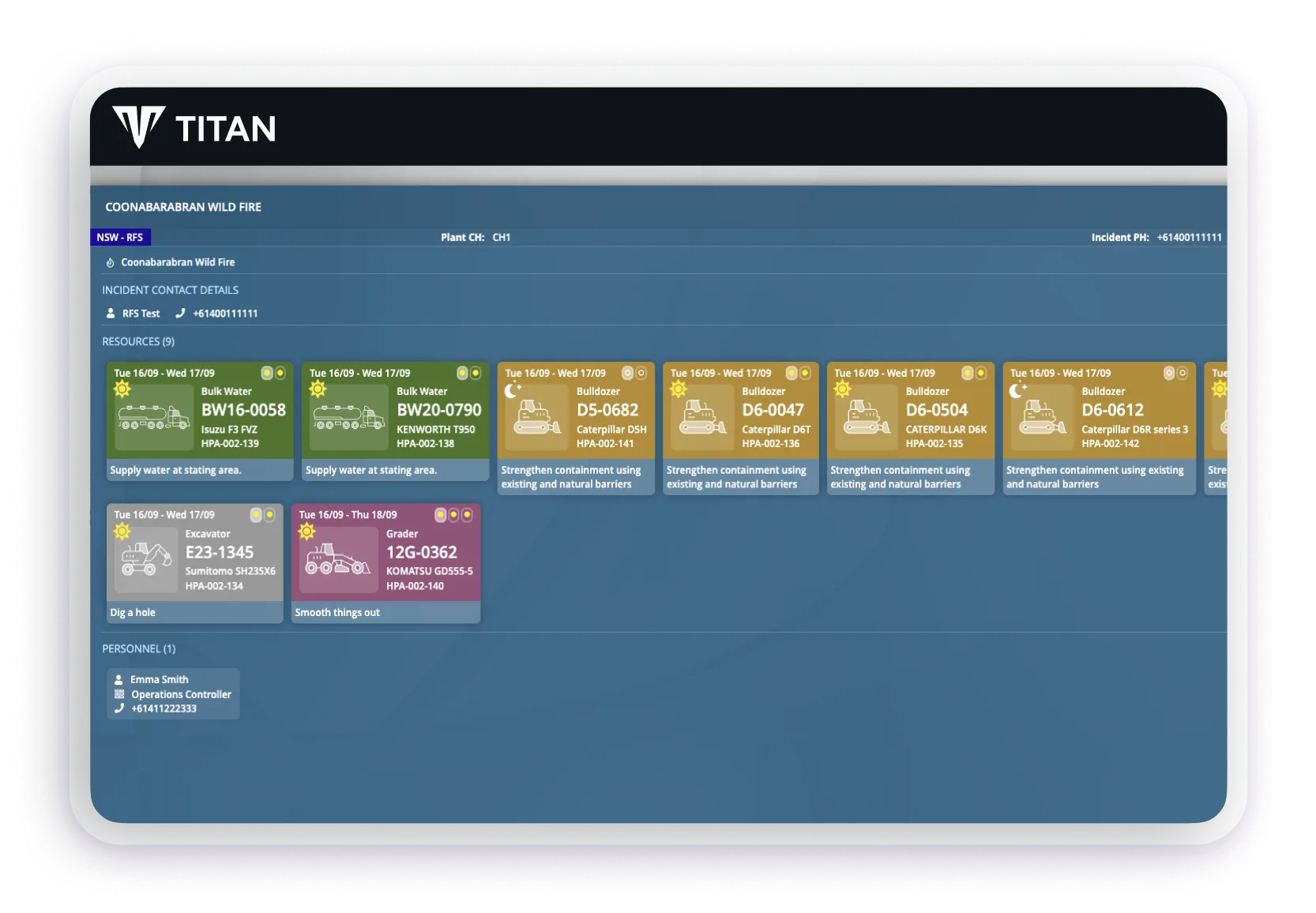Screen dimensions: 1316x913
Task: Toggle the middle status indicator on 12G-0362
Action: (x=454, y=514)
